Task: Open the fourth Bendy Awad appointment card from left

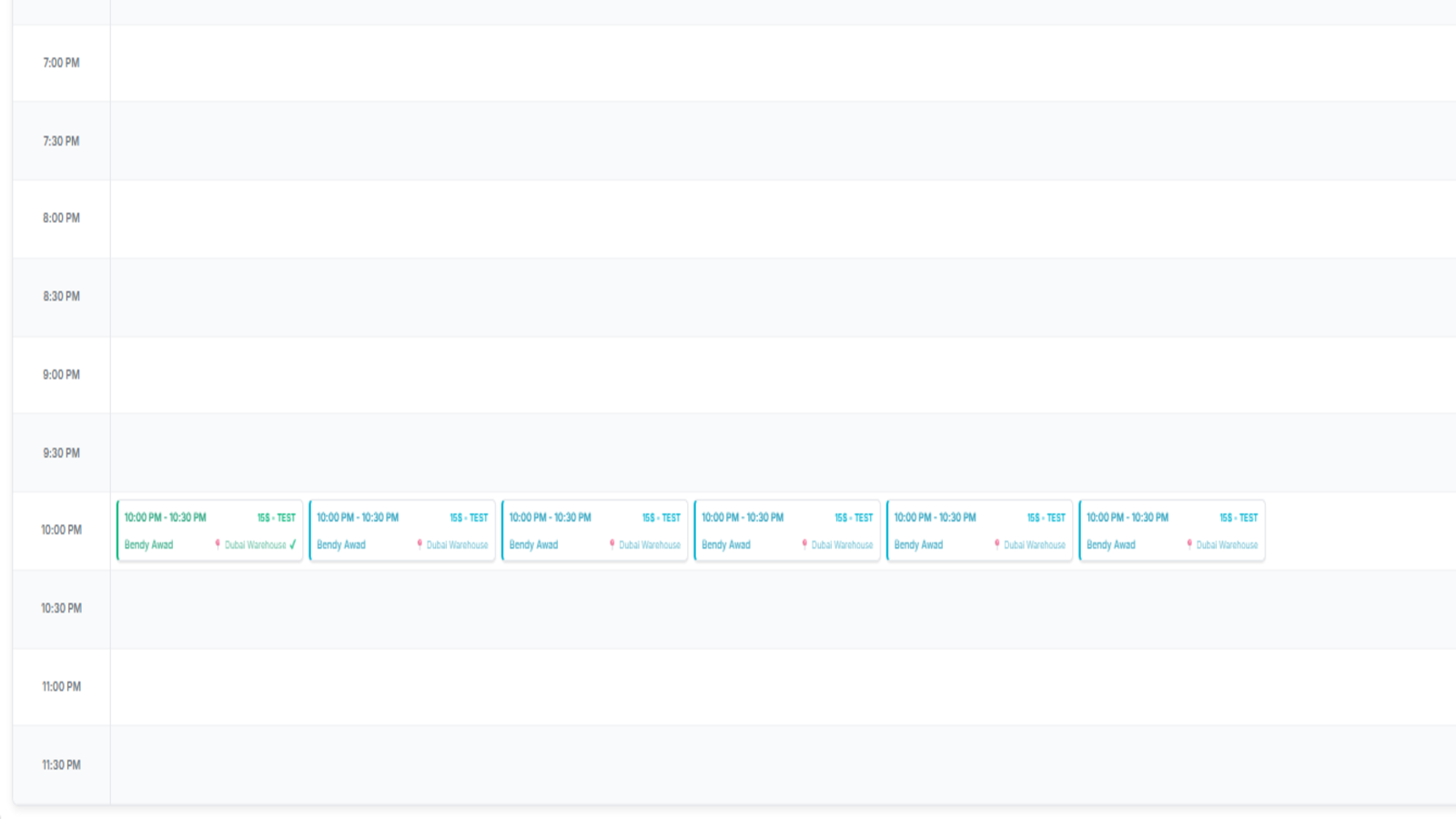Action: 787,531
